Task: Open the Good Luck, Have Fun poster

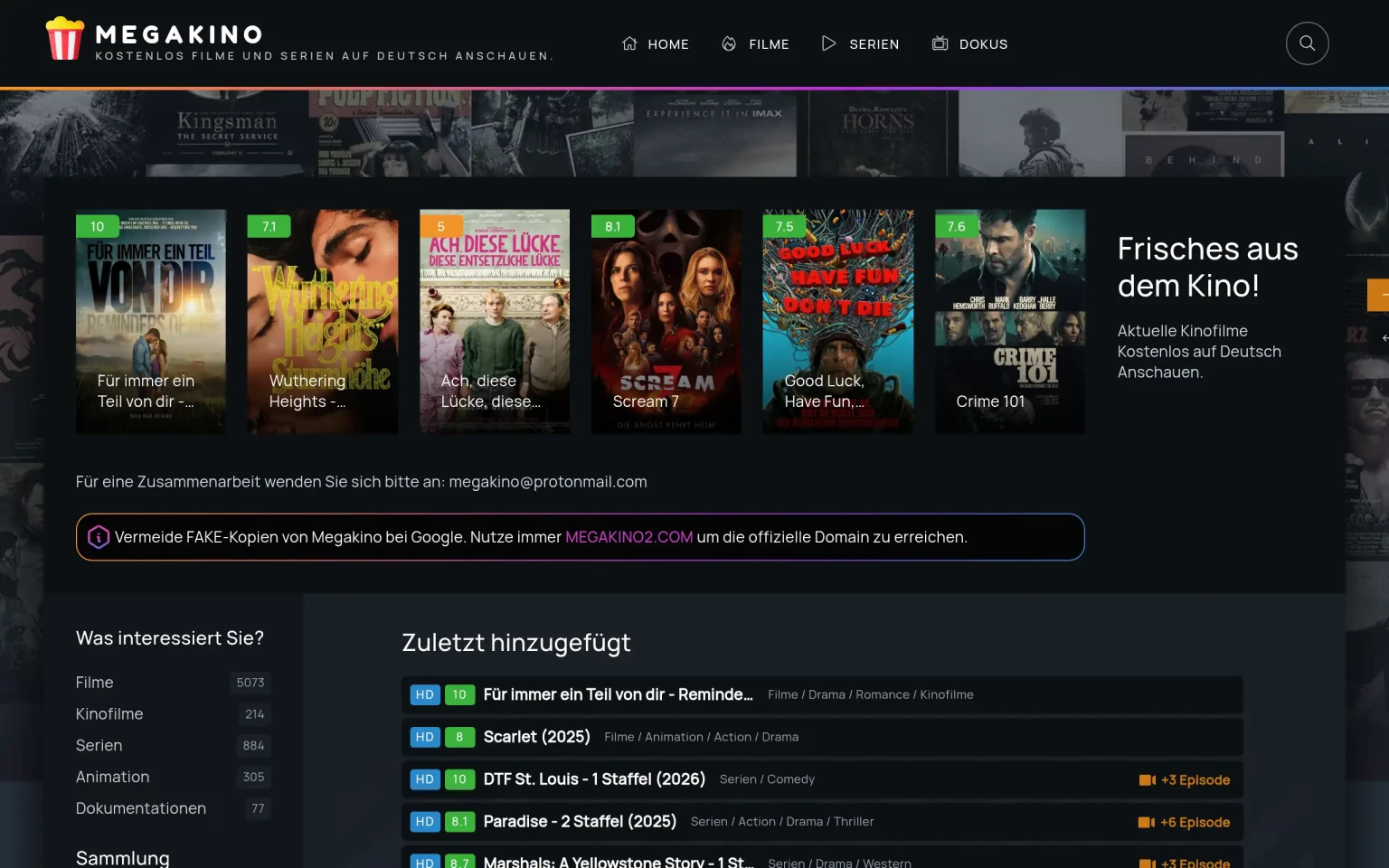Action: (838, 322)
